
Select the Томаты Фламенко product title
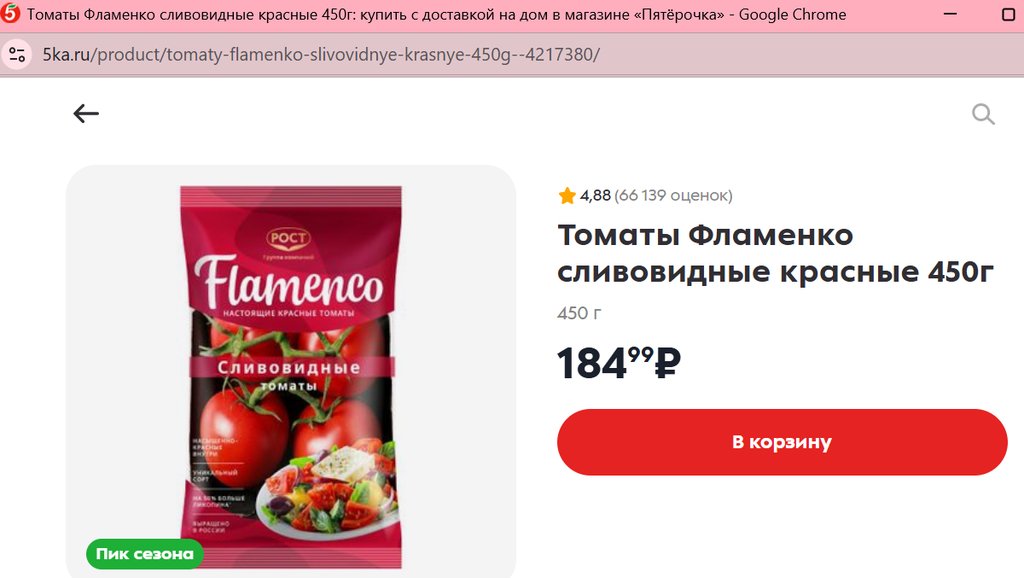click(x=775, y=253)
